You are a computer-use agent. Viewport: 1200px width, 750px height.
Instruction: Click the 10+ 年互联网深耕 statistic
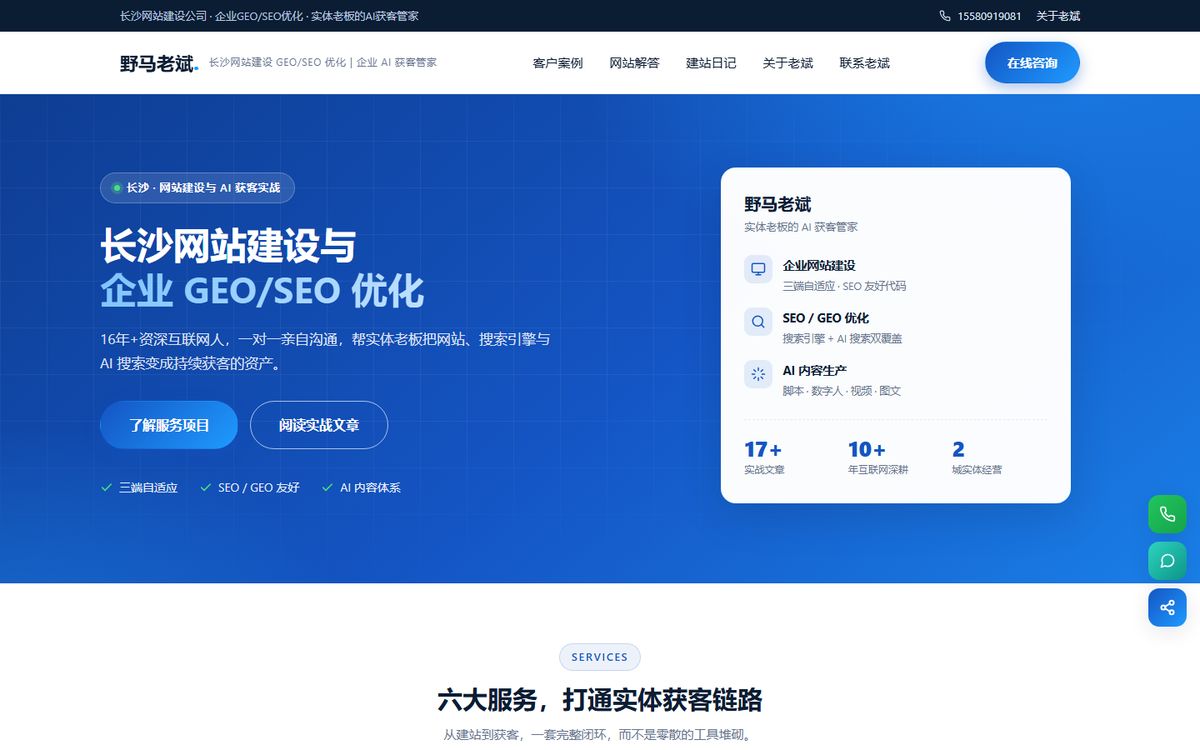(878, 457)
